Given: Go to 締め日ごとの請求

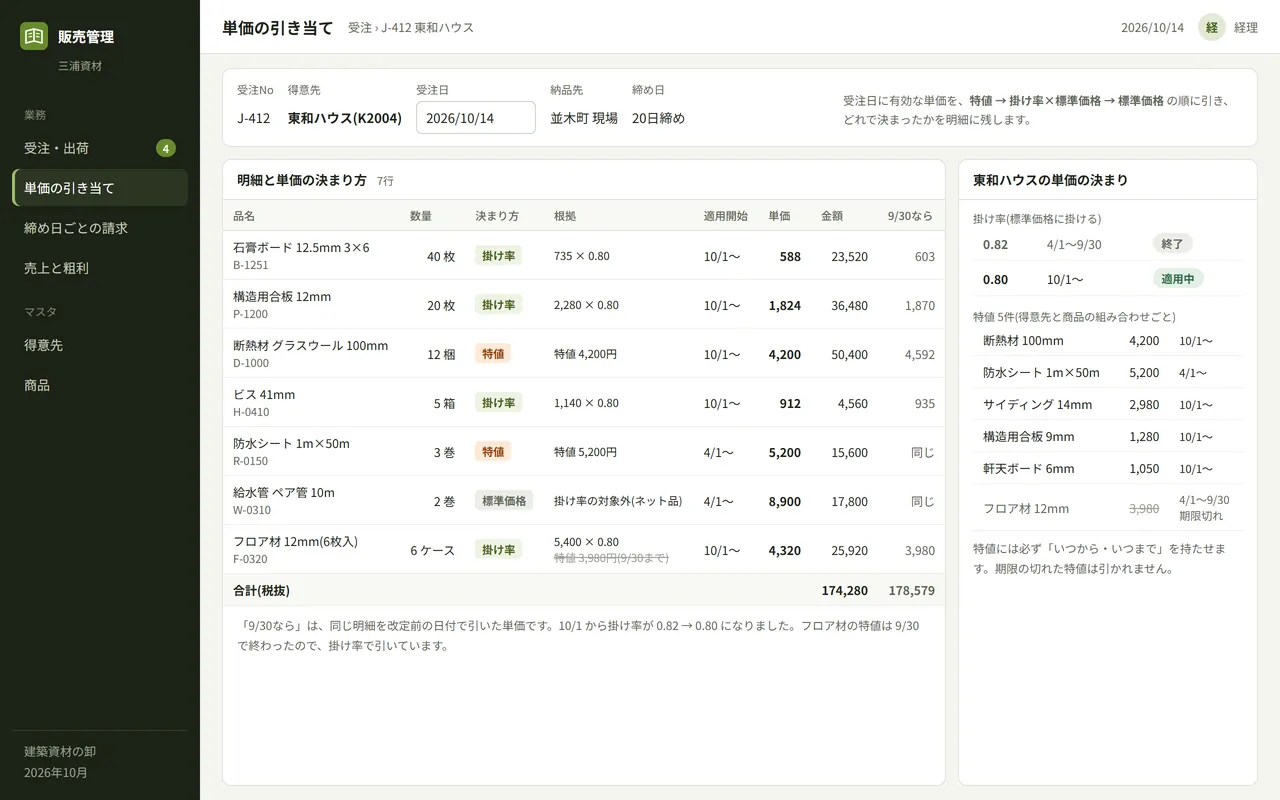Looking at the screenshot, I should (100, 228).
